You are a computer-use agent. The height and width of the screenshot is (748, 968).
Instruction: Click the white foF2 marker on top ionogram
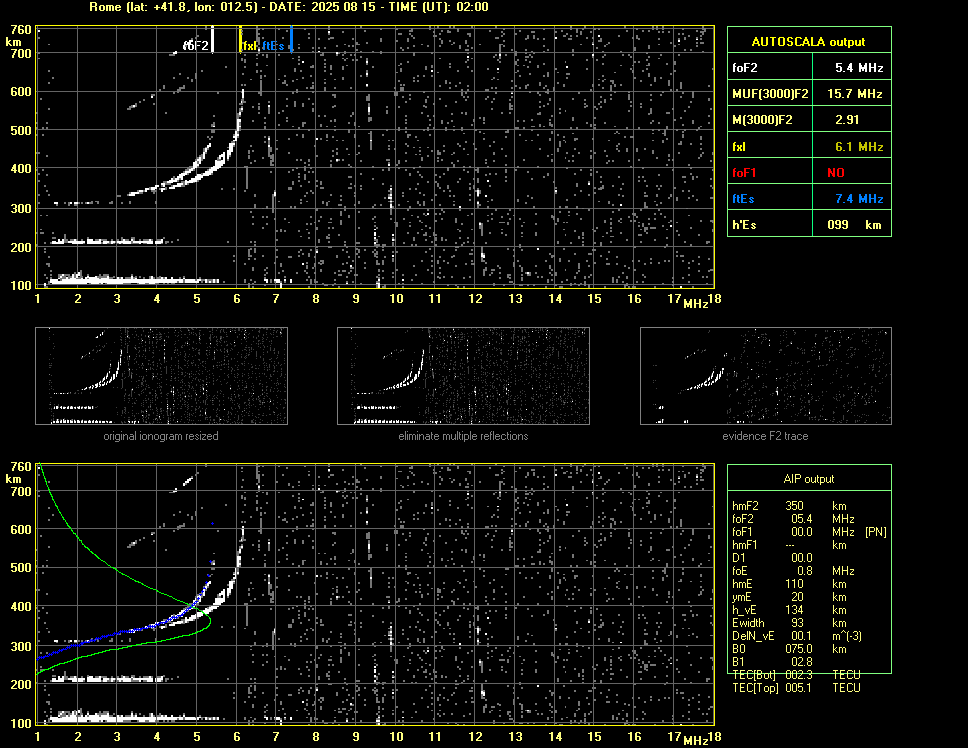(212, 39)
